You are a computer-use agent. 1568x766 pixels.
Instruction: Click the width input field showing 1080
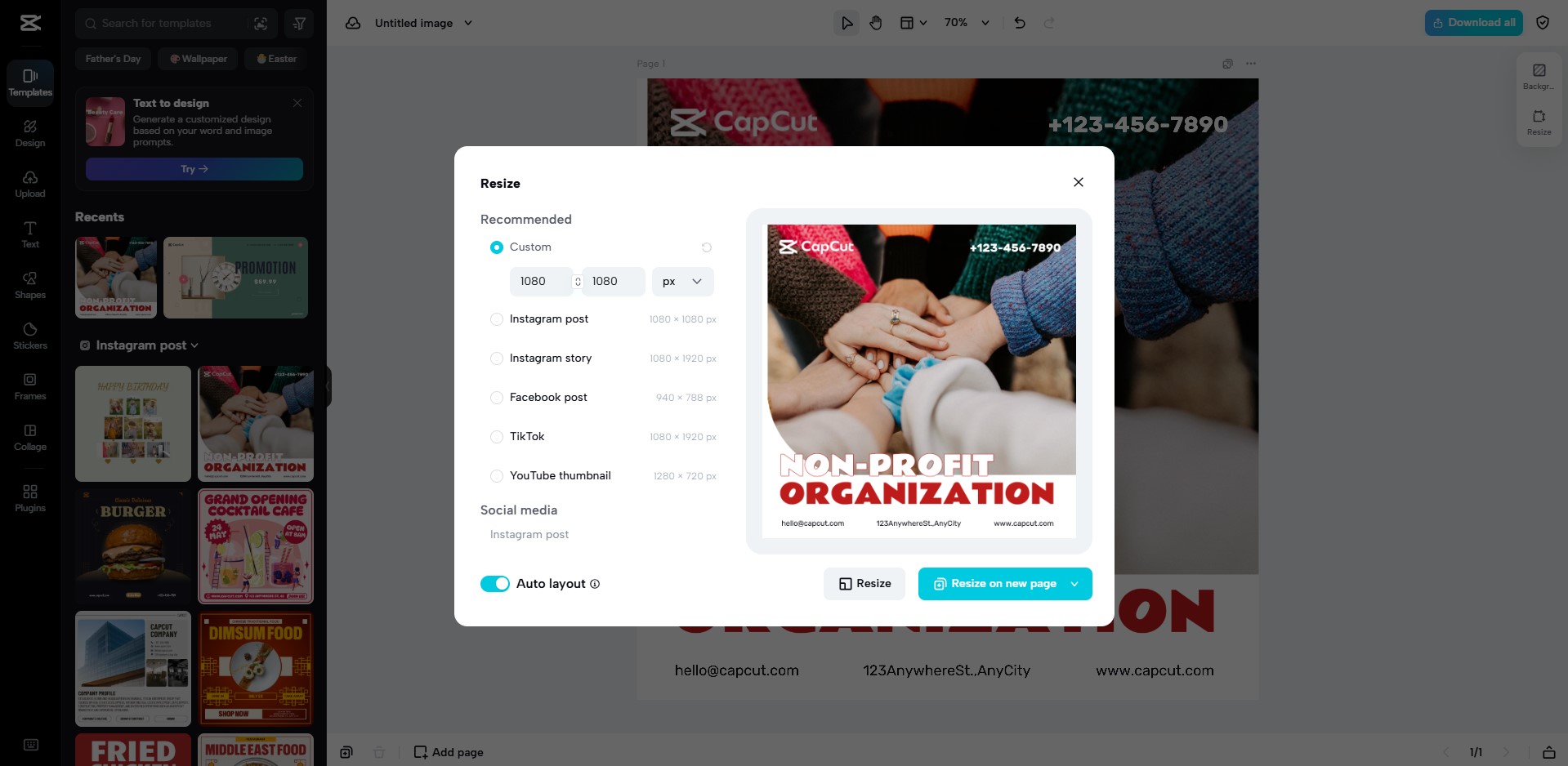539,282
